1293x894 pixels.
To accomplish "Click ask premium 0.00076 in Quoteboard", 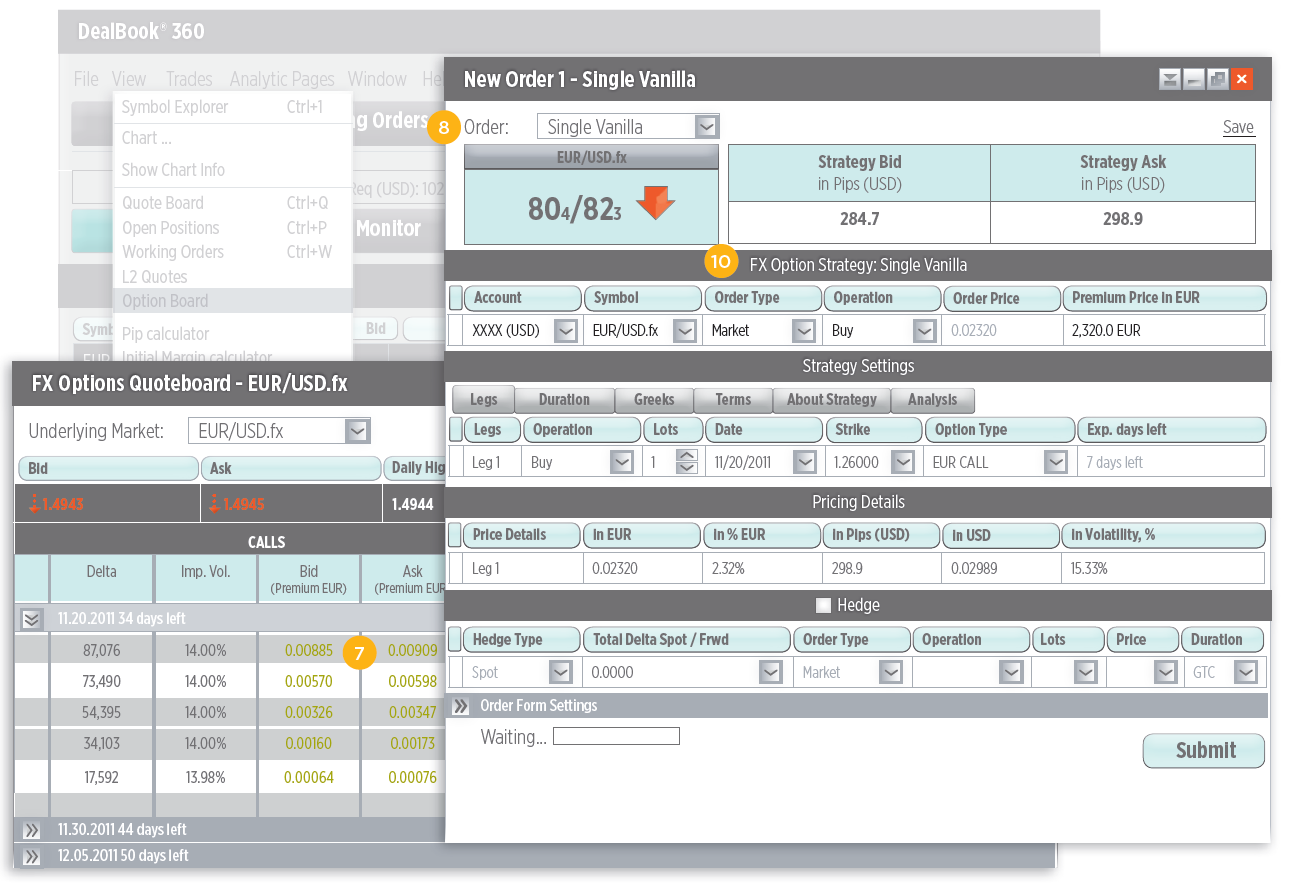I will pos(413,777).
